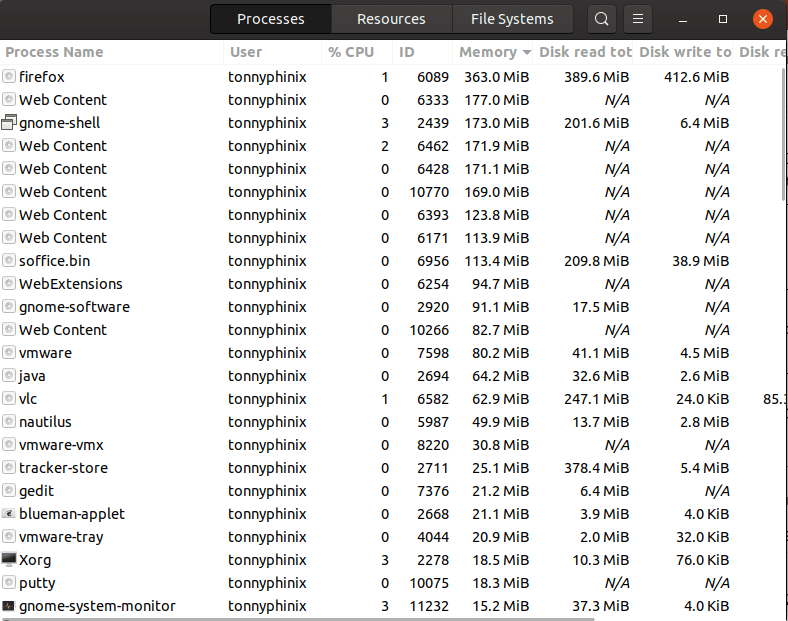
Task: Click the putty process icon
Action: coord(9,582)
